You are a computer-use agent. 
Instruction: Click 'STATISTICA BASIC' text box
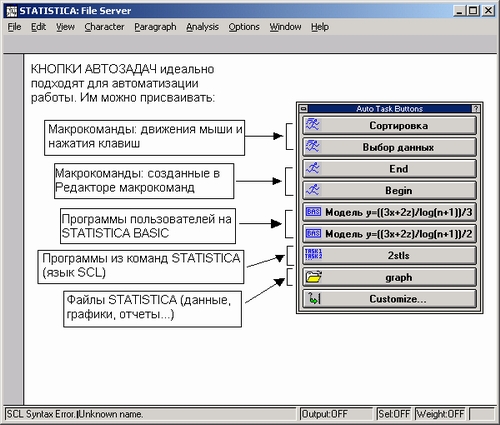tap(148, 226)
